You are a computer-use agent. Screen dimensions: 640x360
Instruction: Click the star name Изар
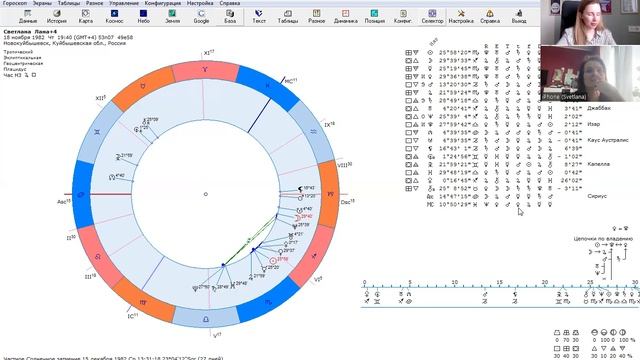[x=593, y=124]
